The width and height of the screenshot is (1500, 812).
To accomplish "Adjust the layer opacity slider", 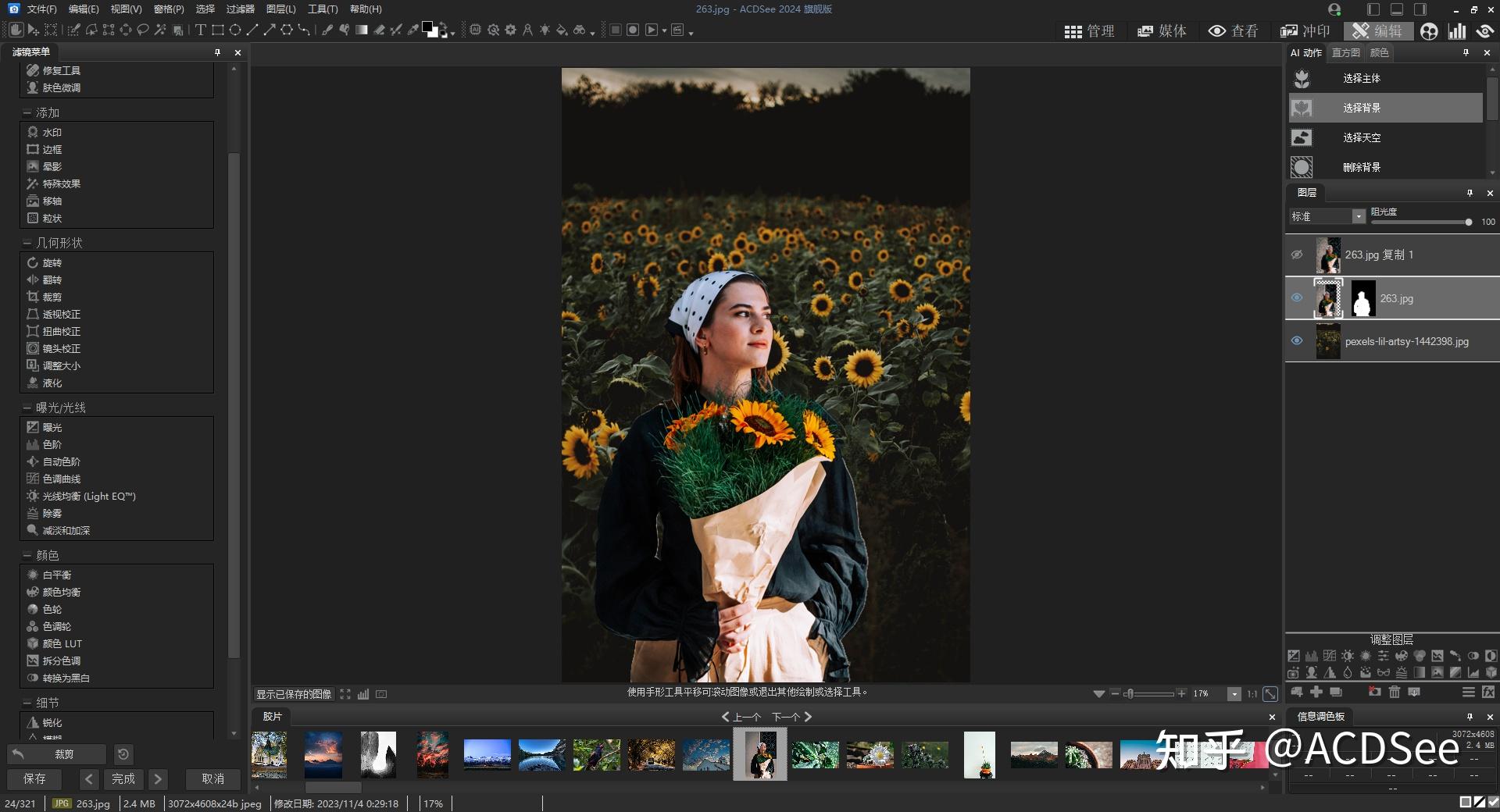I will 1469,223.
